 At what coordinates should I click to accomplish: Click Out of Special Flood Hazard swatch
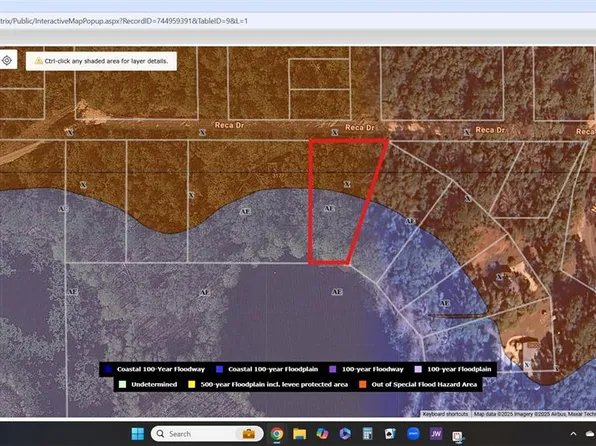363,384
